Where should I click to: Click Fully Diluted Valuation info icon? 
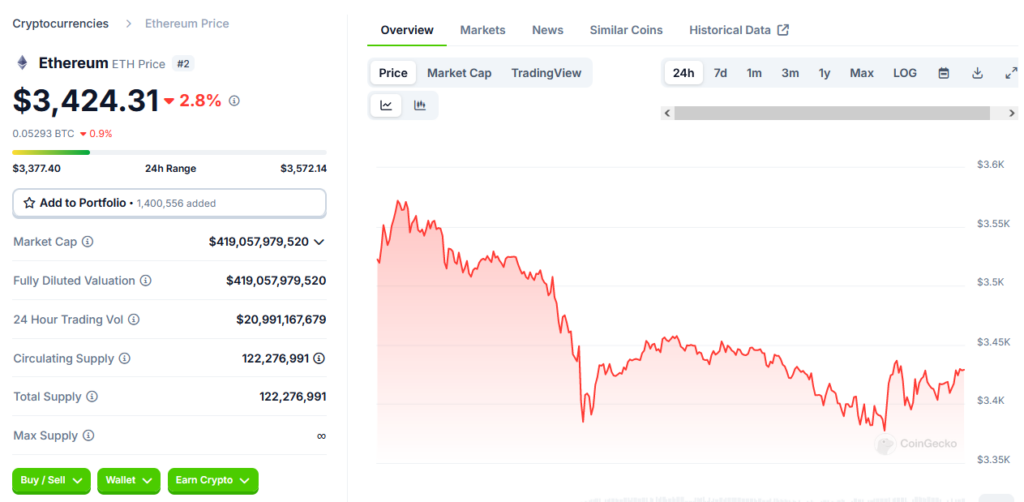(146, 281)
